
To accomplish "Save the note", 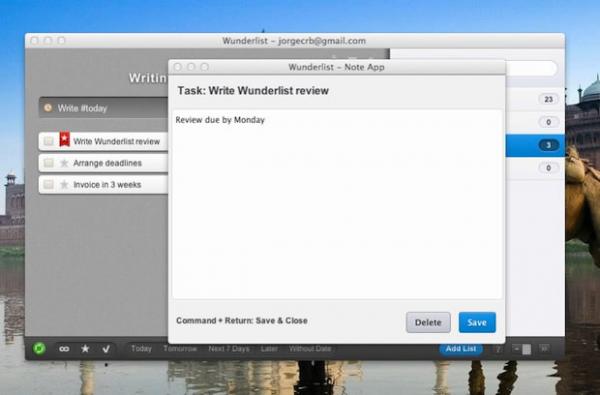I will click(477, 322).
